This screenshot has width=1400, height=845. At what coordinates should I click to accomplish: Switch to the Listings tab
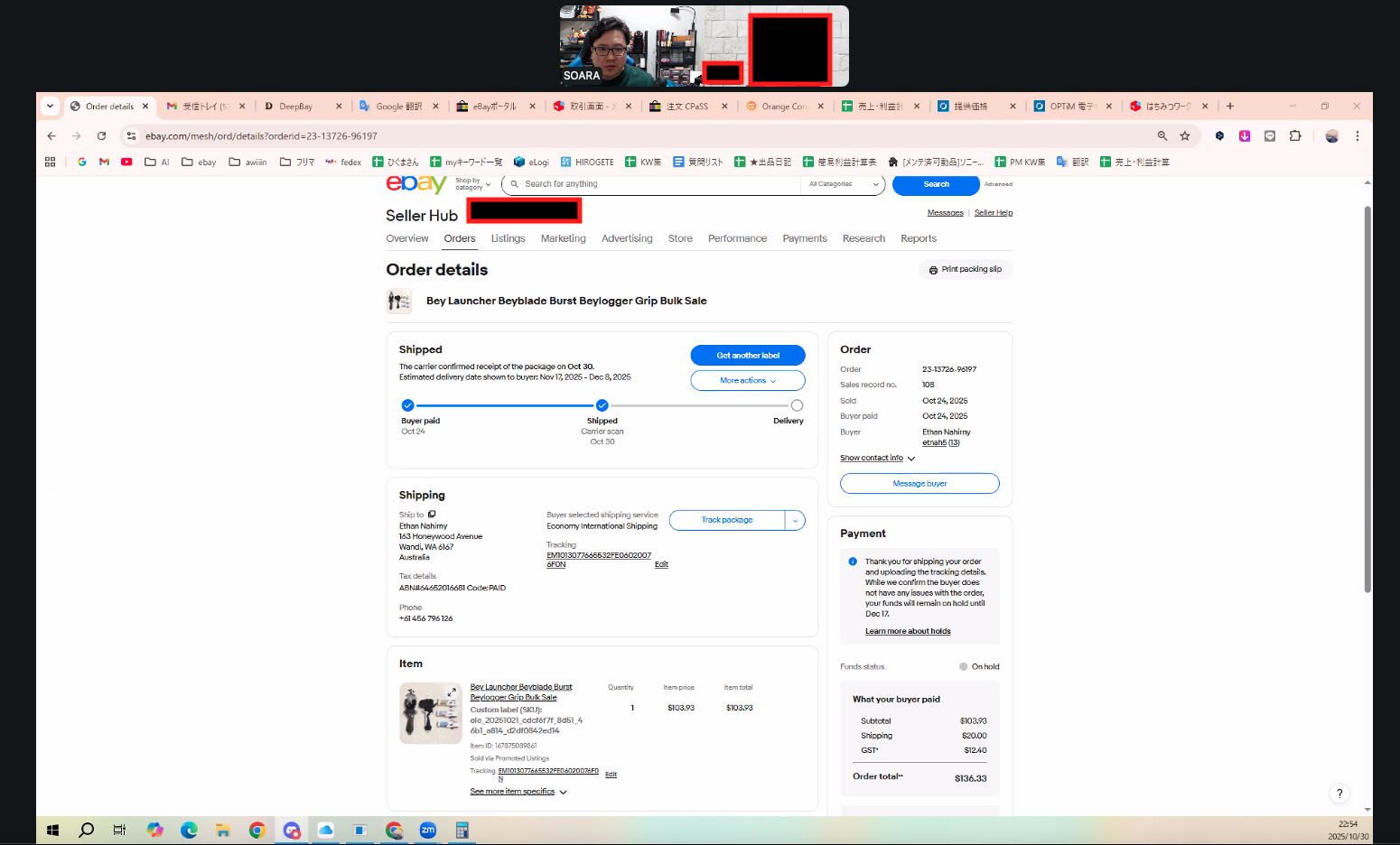coord(508,239)
